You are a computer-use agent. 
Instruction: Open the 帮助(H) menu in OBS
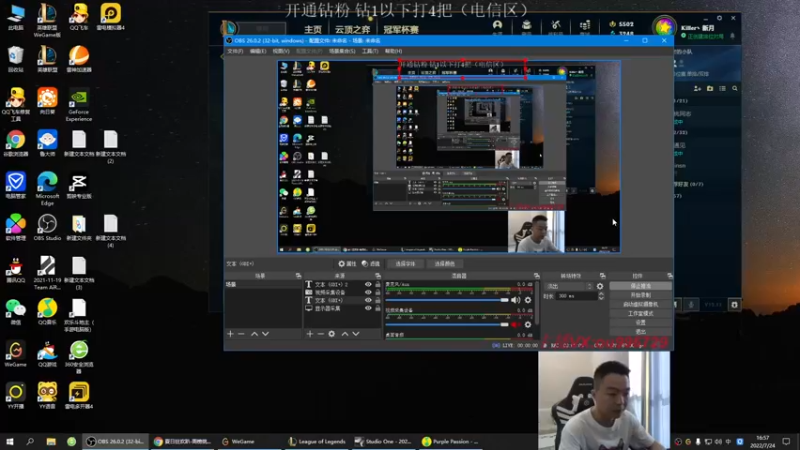point(393,51)
